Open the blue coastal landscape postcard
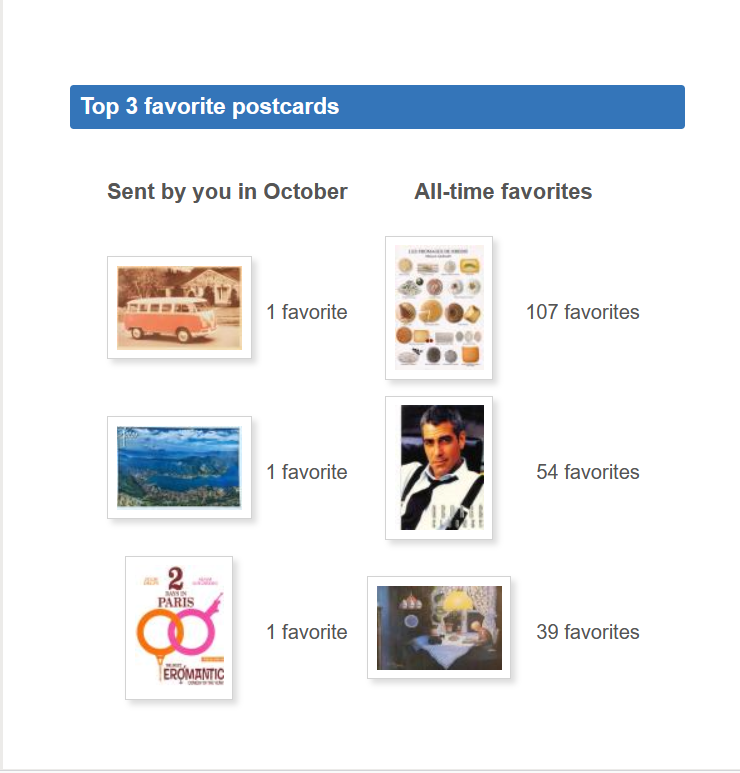740x773 pixels. click(179, 467)
